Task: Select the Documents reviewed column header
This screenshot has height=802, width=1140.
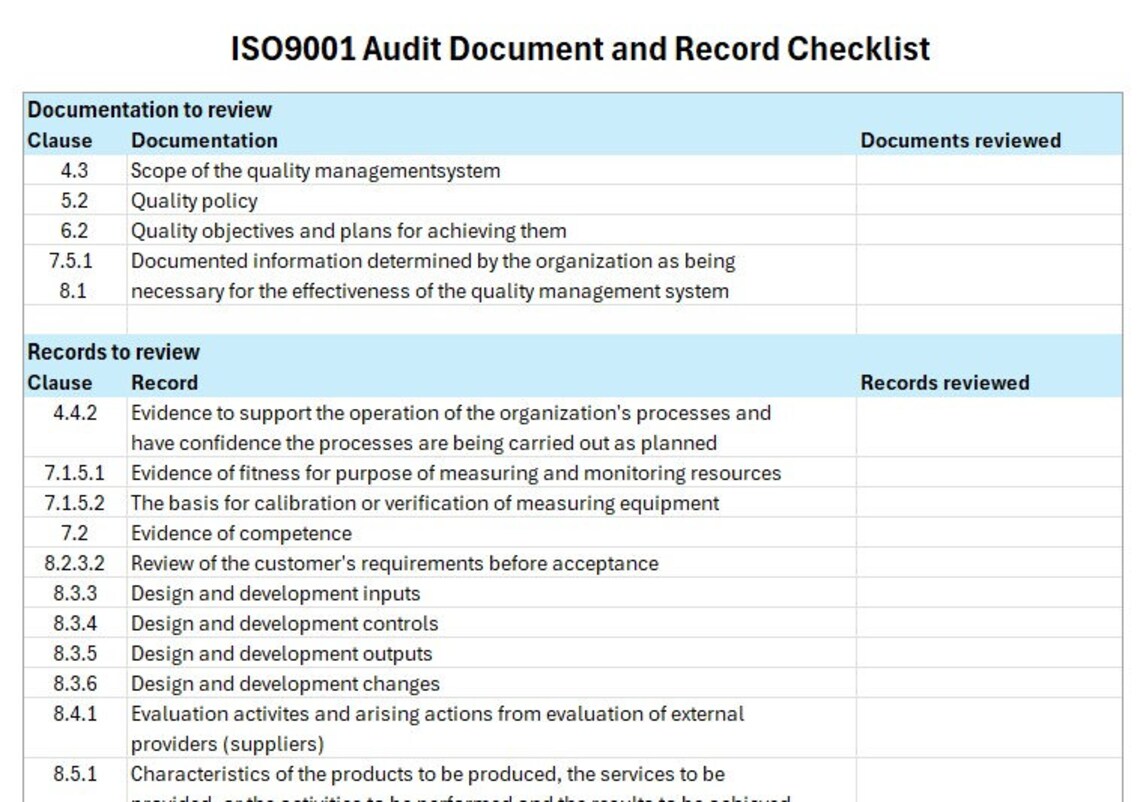Action: click(959, 140)
